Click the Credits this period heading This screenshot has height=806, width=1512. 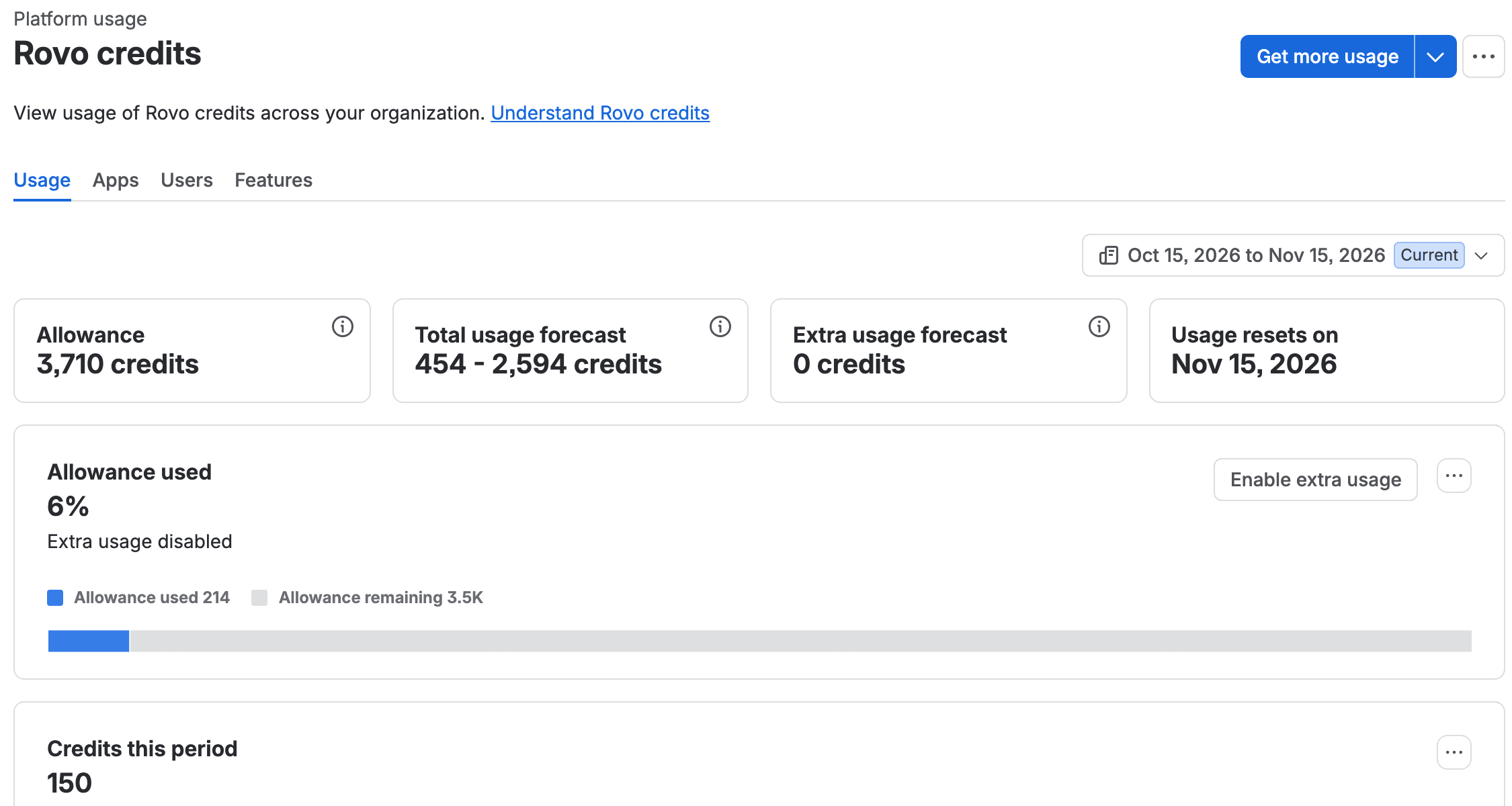pyautogui.click(x=142, y=749)
